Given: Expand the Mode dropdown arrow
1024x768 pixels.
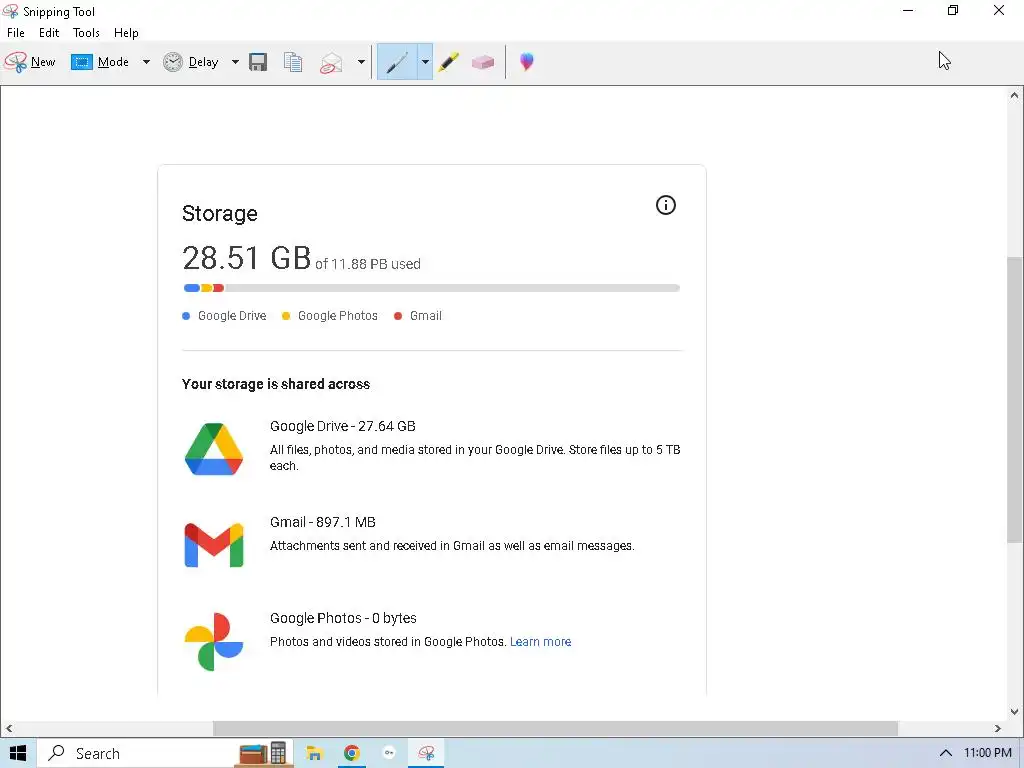Looking at the screenshot, I should click(146, 62).
